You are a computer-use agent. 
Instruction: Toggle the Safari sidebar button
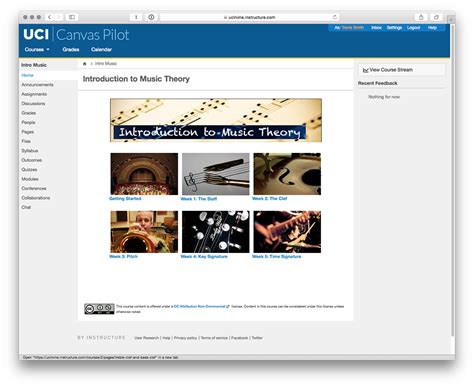[x=72, y=17]
